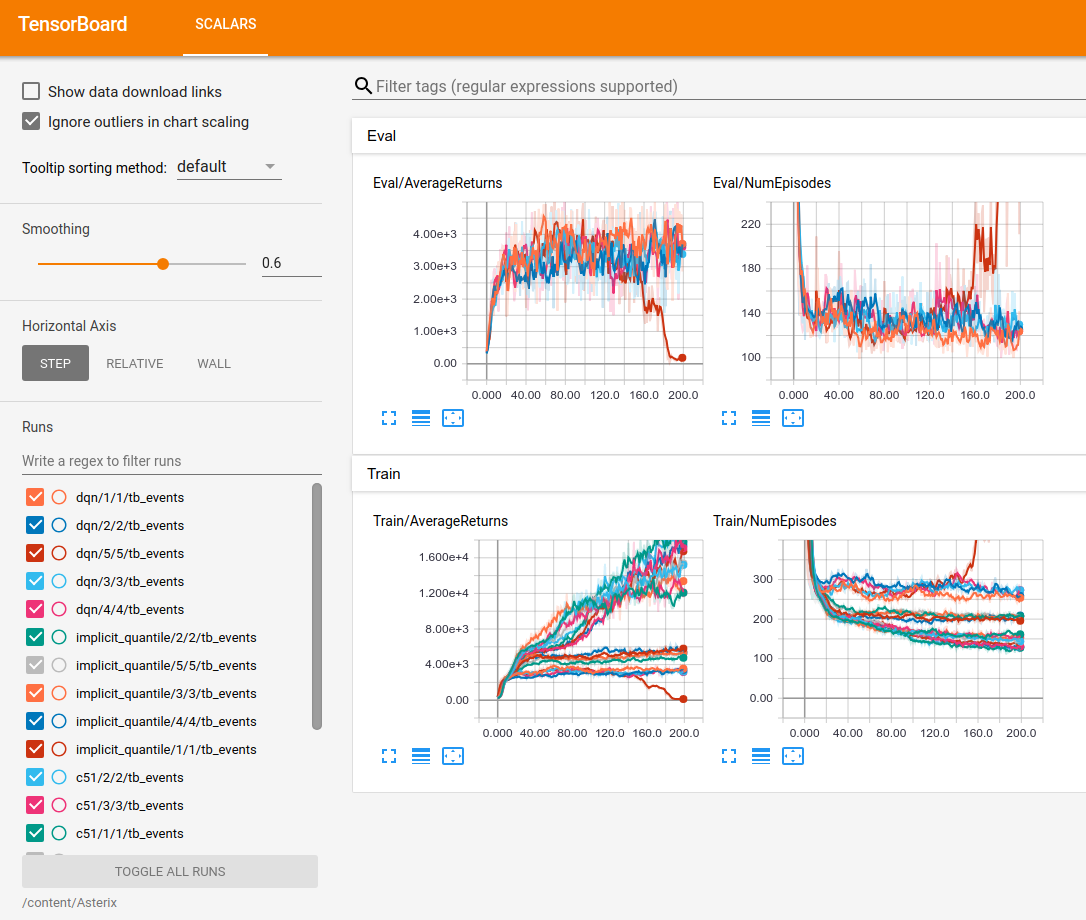Click the Train/AverageReturns chart title

(440, 521)
